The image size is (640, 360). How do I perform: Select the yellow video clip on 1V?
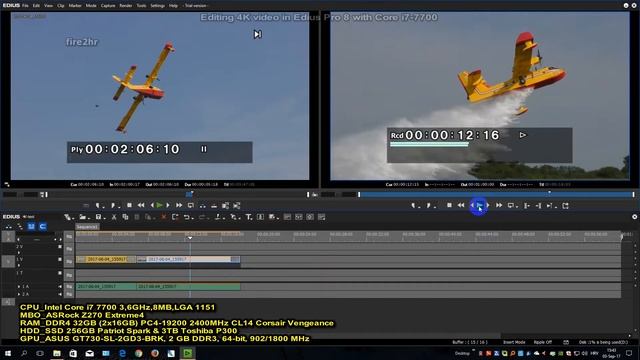click(x=106, y=259)
